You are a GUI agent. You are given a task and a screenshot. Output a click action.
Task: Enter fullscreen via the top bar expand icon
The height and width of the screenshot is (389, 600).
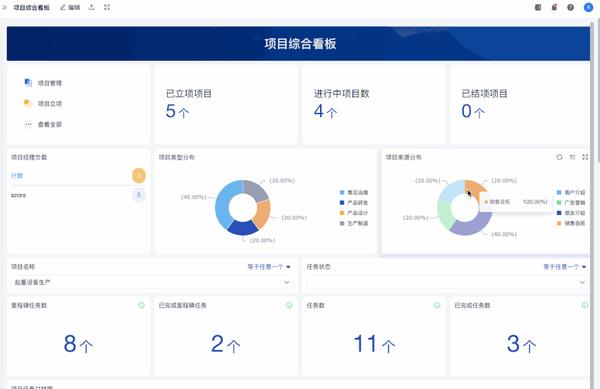tap(107, 7)
